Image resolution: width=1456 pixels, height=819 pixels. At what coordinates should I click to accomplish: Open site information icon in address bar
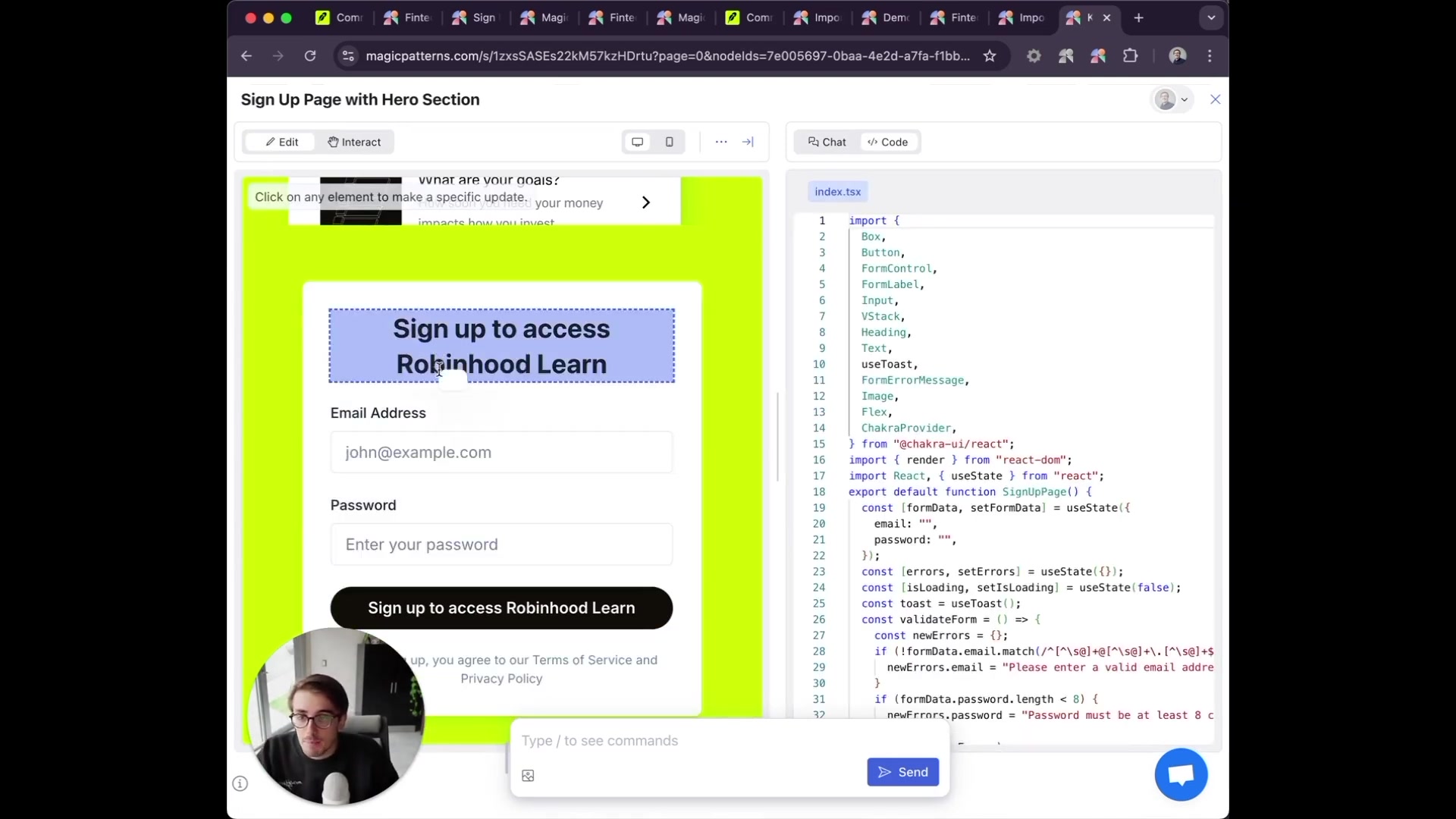348,55
